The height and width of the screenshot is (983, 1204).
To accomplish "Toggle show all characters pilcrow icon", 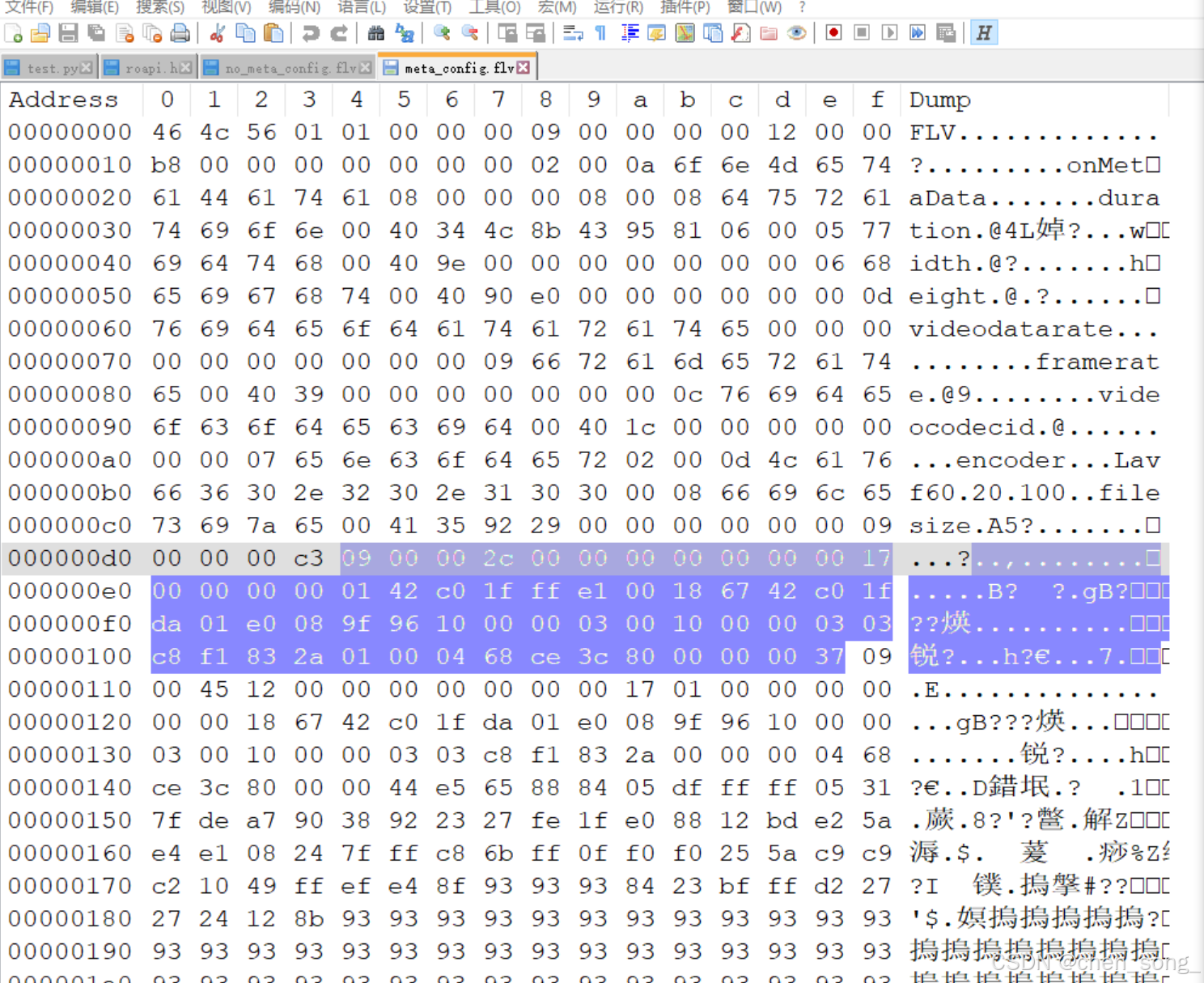I will click(600, 33).
